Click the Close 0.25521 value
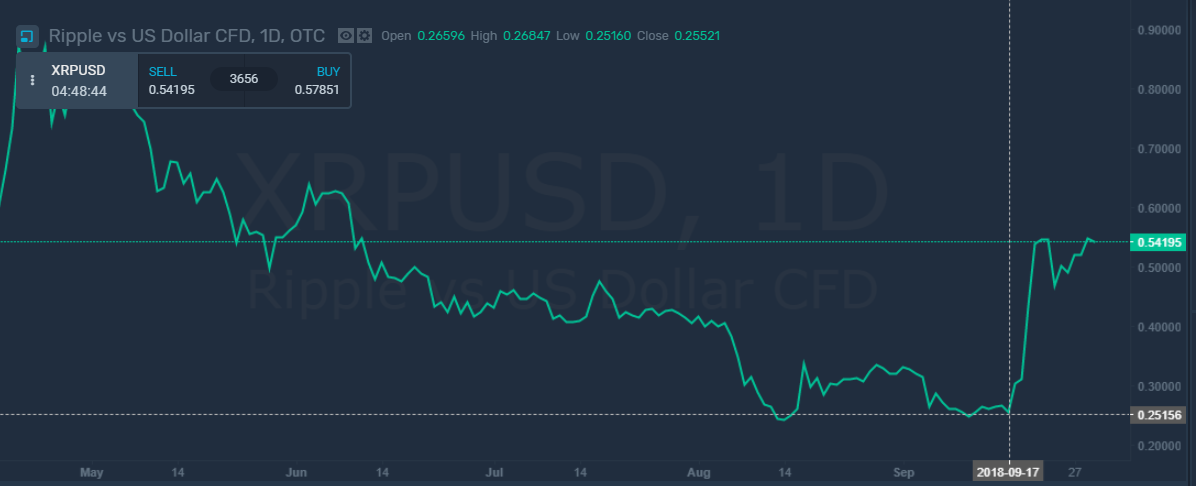The image size is (1196, 486). (x=697, y=36)
